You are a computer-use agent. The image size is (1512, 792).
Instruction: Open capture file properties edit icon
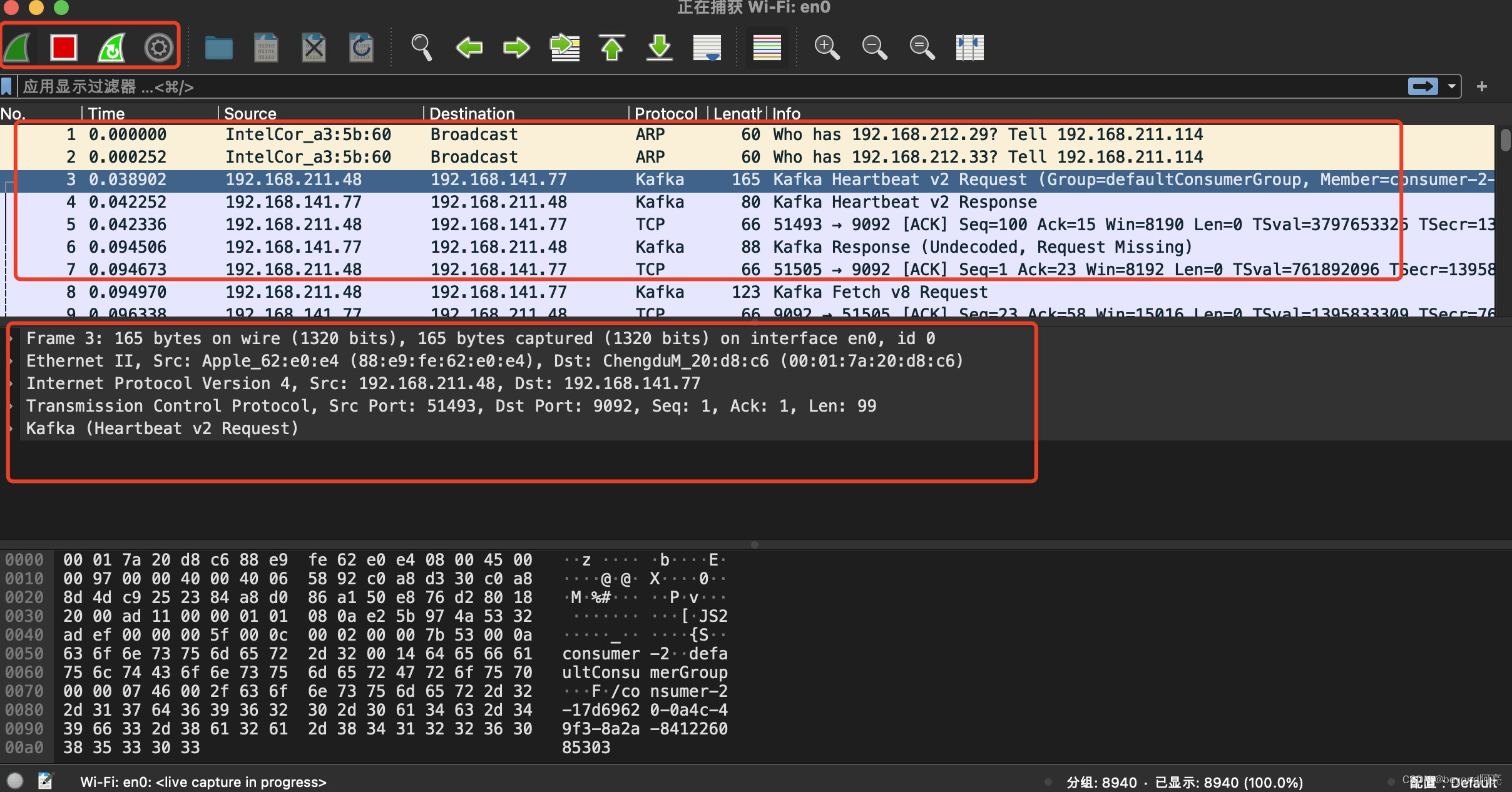[45, 781]
